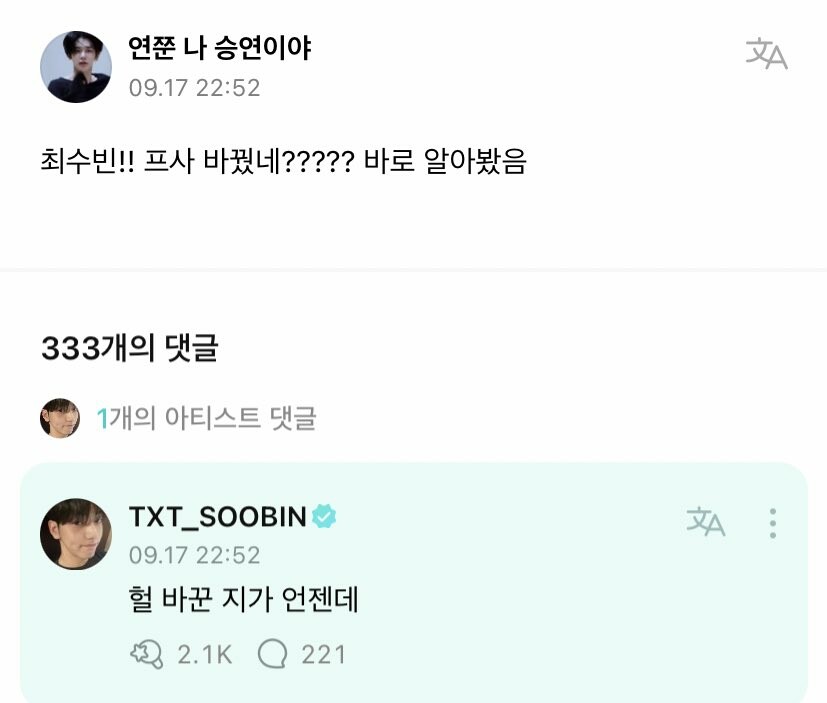Select the 333개의 댓글 comments heading
This screenshot has width=827, height=703.
[x=129, y=348]
